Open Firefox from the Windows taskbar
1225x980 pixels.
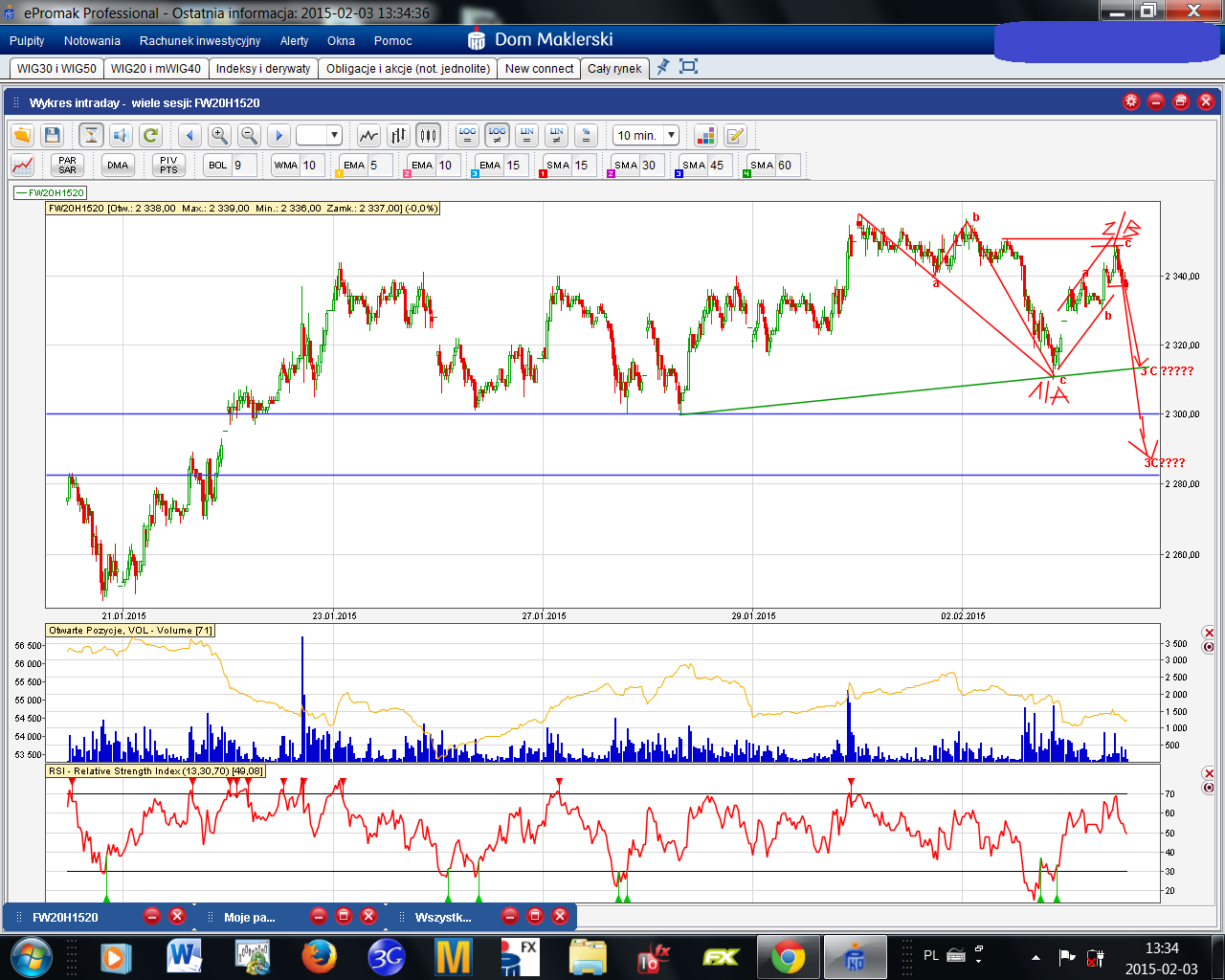[x=319, y=956]
